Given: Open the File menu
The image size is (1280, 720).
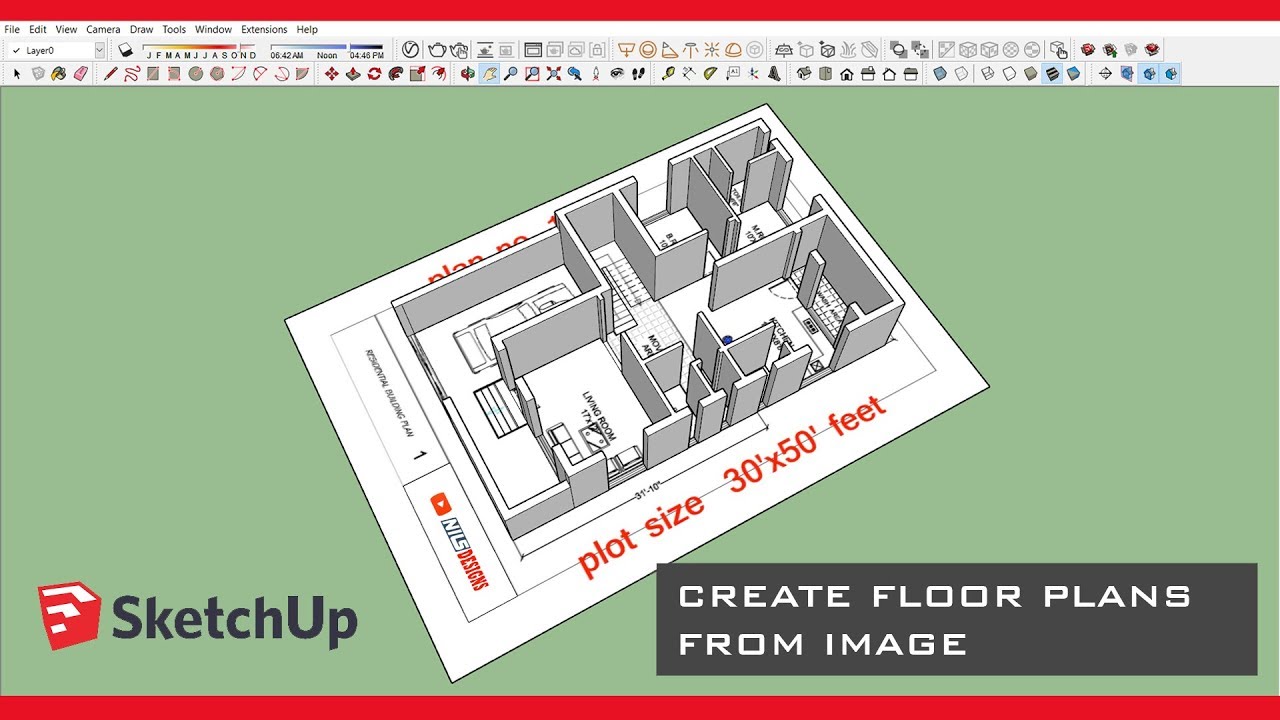Looking at the screenshot, I should click(x=12, y=30).
